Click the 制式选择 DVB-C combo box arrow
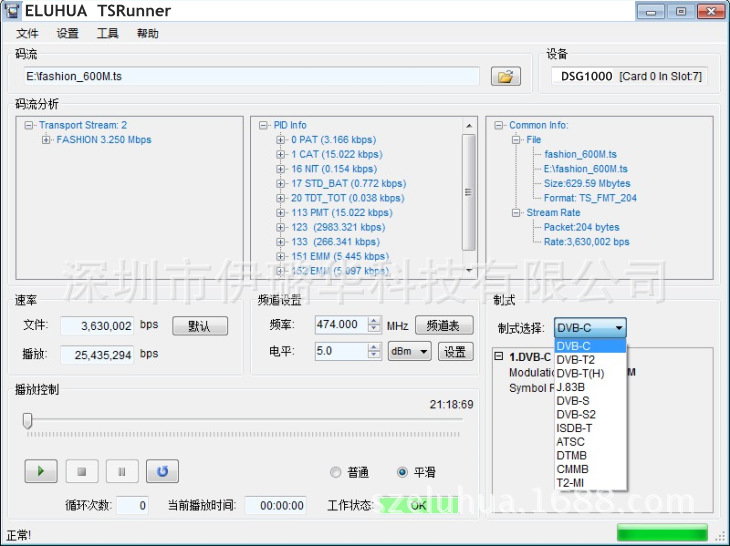The height and width of the screenshot is (546, 730). [618, 328]
